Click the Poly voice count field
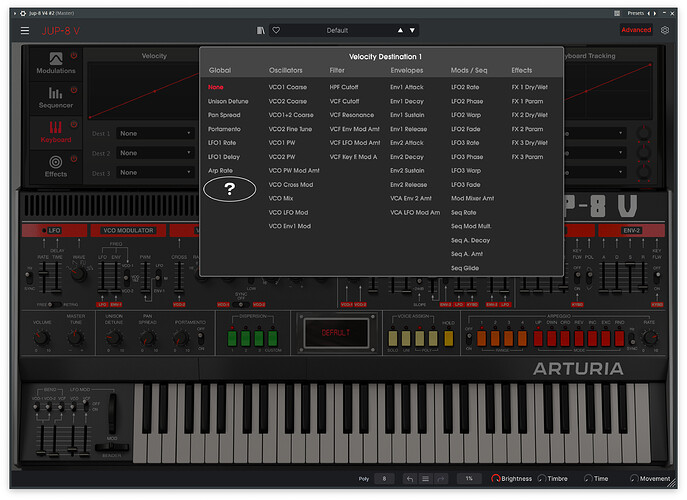This screenshot has height=500, width=687. click(x=384, y=479)
